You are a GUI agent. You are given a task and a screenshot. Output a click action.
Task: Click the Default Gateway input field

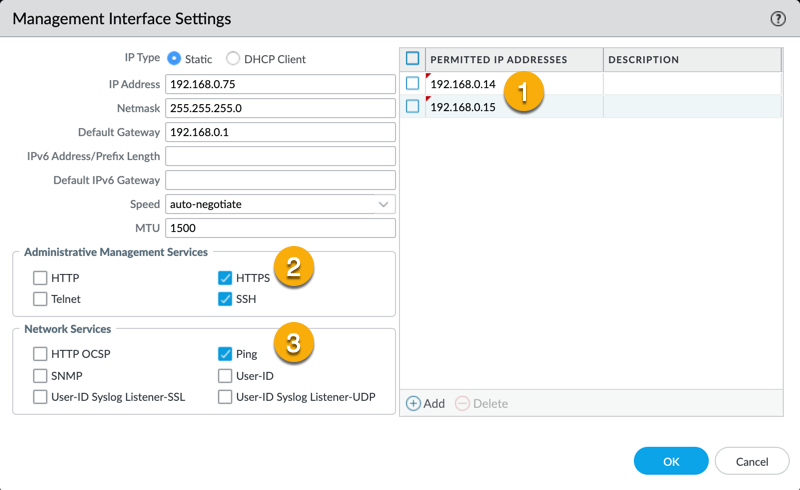[x=280, y=132]
